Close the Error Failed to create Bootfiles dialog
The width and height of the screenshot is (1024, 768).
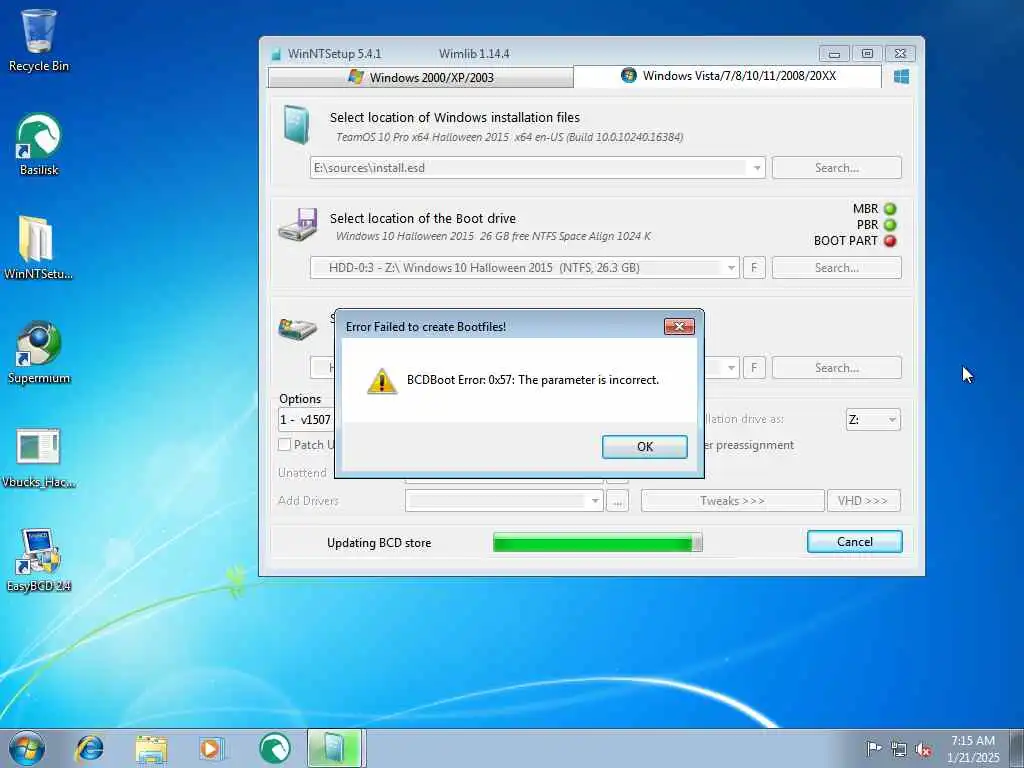679,327
